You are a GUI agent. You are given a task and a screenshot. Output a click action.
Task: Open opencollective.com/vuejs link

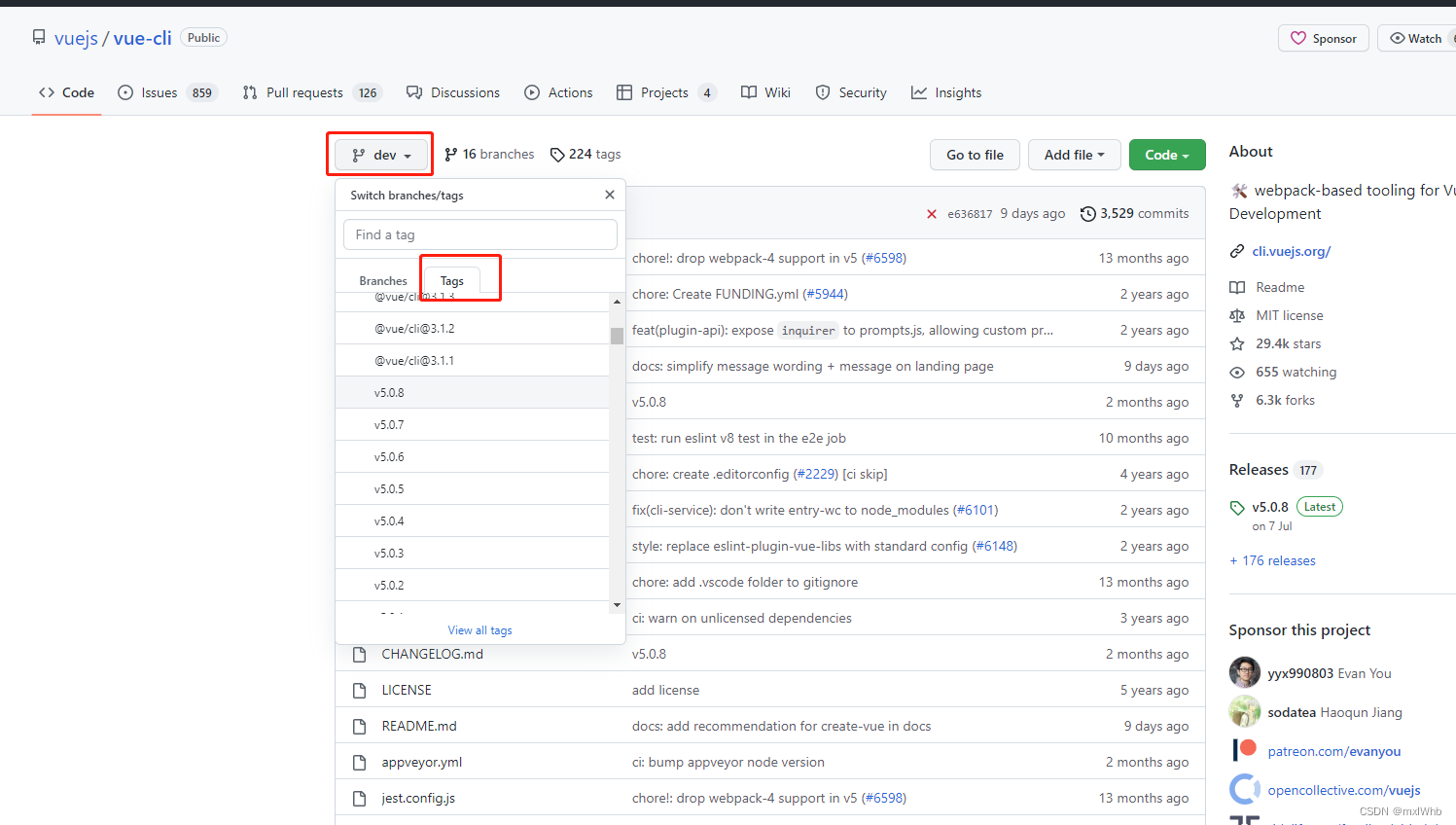(1344, 790)
